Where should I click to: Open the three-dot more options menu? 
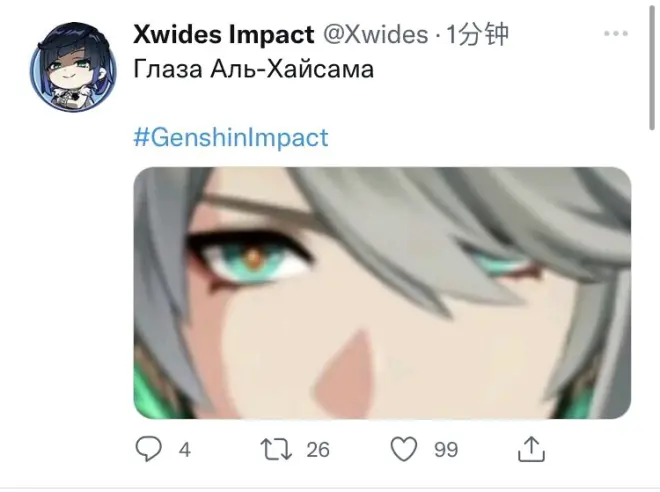(615, 33)
